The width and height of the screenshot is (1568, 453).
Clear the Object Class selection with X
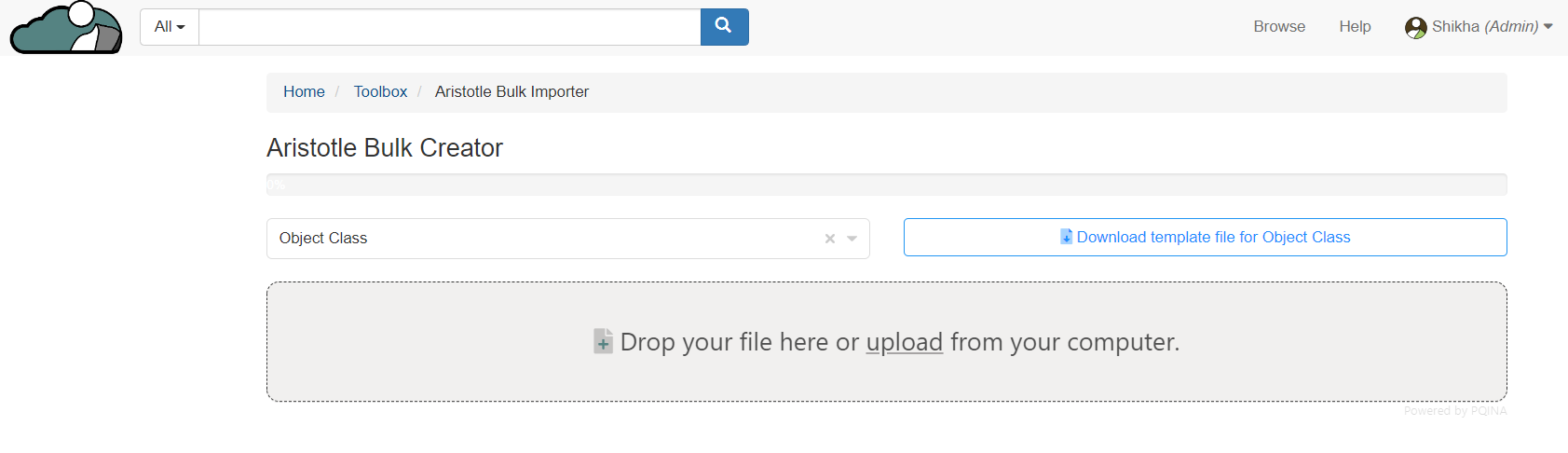pos(829,239)
